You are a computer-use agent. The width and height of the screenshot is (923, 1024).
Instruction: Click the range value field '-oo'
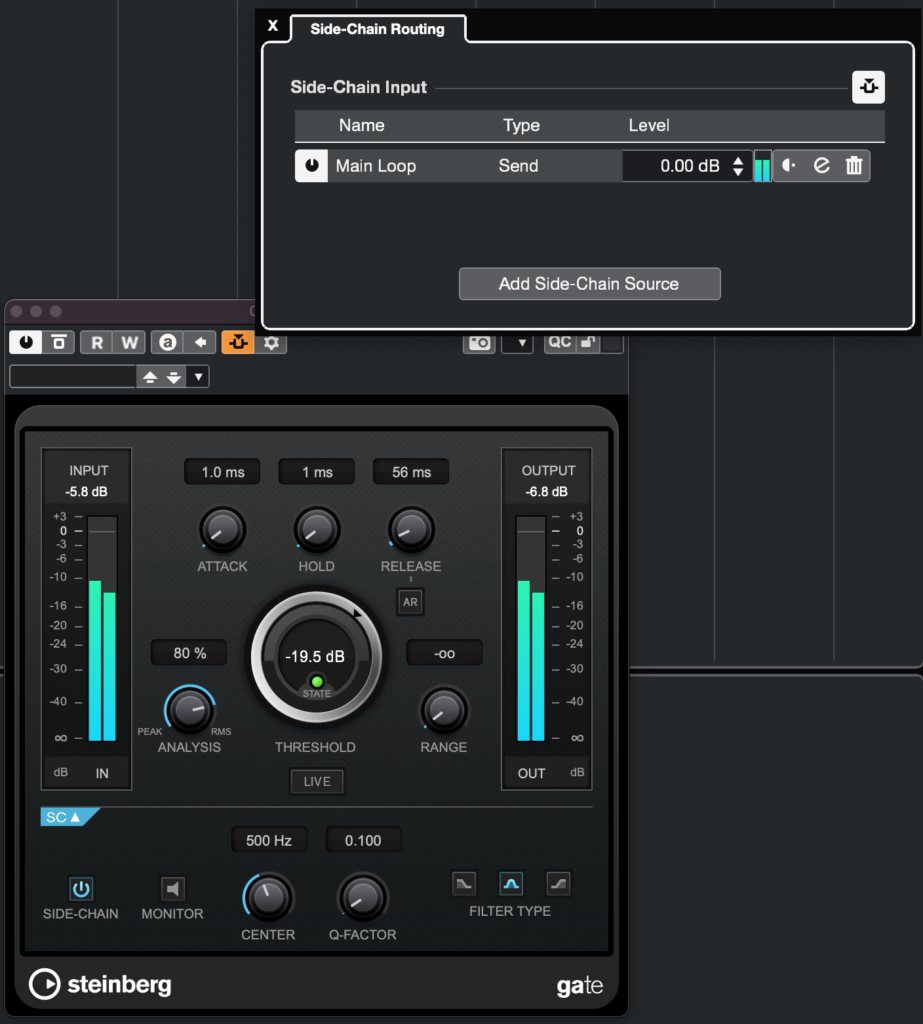[444, 653]
